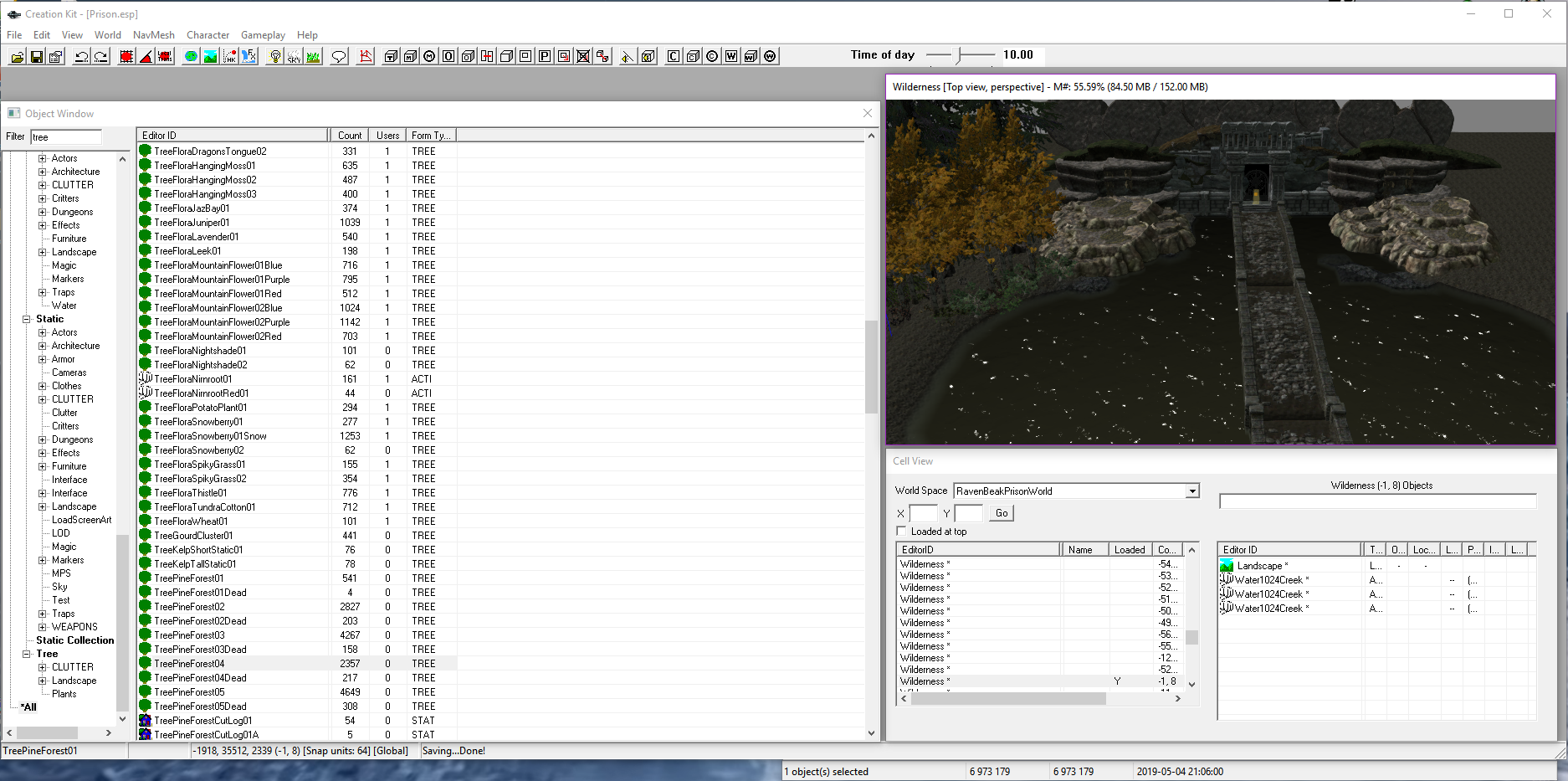Run Havok simulation HK icon
Image resolution: width=1568 pixels, height=781 pixels.
(x=229, y=56)
